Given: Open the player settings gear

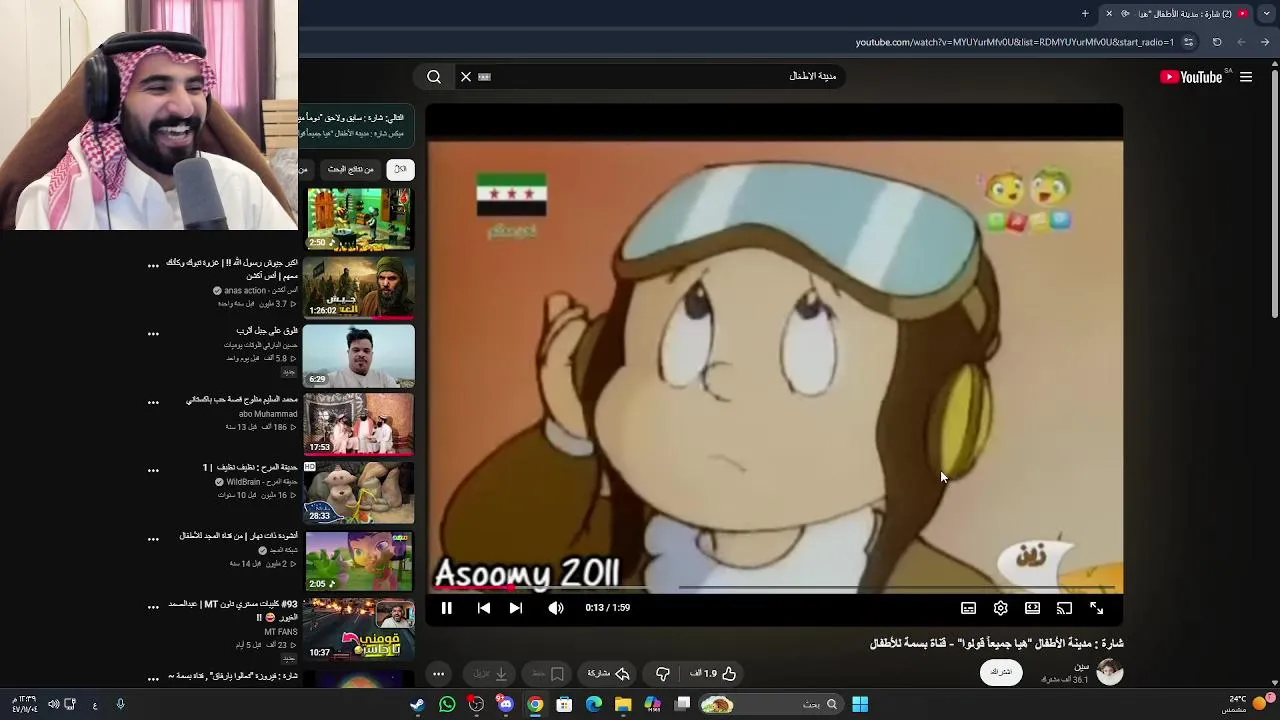Looking at the screenshot, I should pyautogui.click(x=1000, y=608).
